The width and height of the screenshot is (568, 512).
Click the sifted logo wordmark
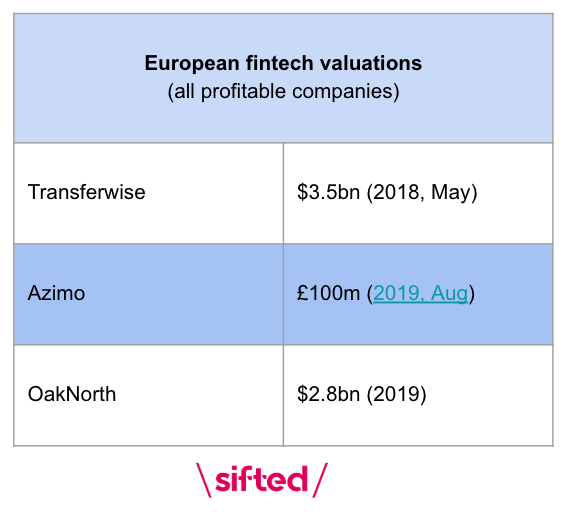(x=262, y=479)
